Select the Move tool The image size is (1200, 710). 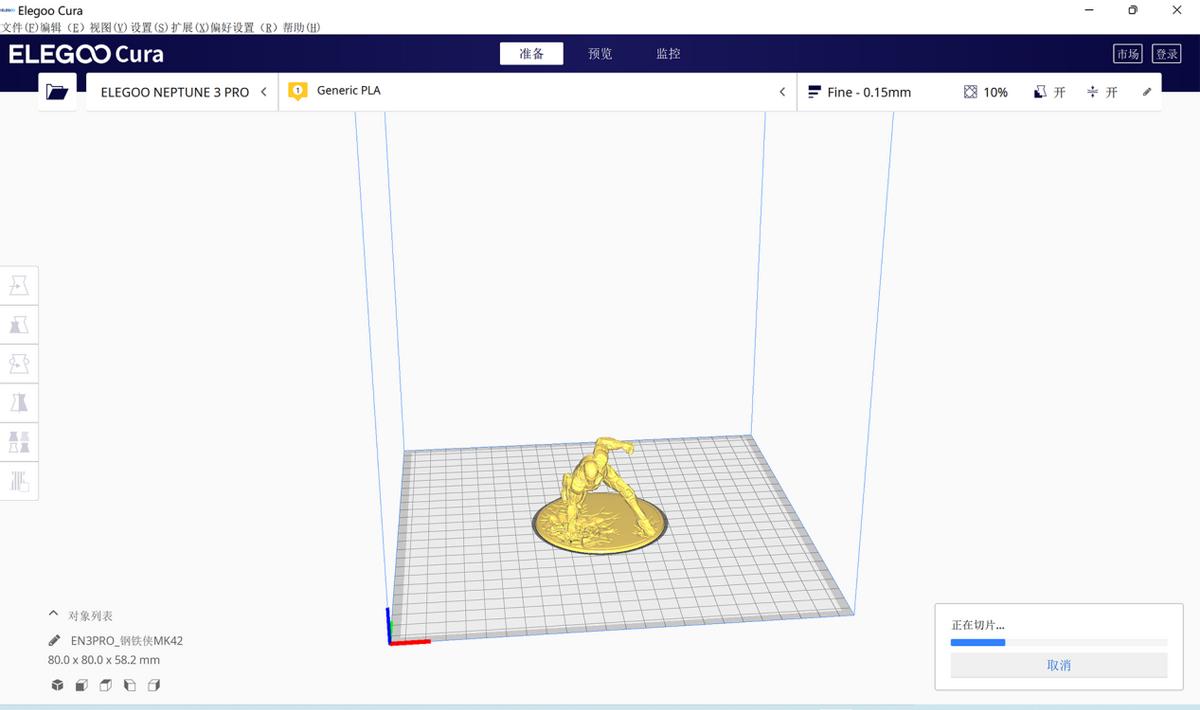20,285
